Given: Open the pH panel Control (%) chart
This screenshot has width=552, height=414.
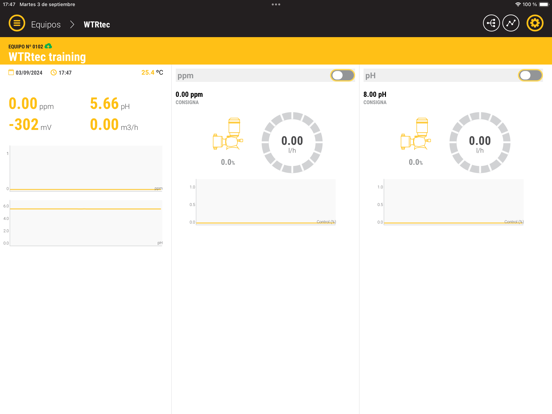Looking at the screenshot, I should click(x=453, y=202).
